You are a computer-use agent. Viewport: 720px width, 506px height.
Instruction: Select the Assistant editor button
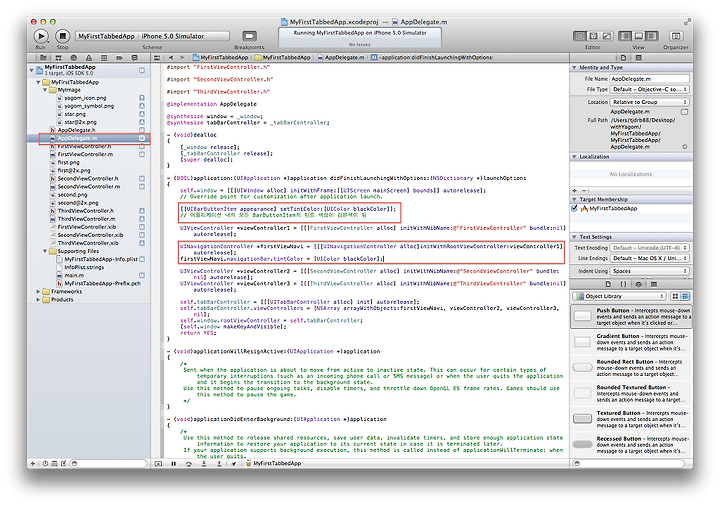coord(593,36)
